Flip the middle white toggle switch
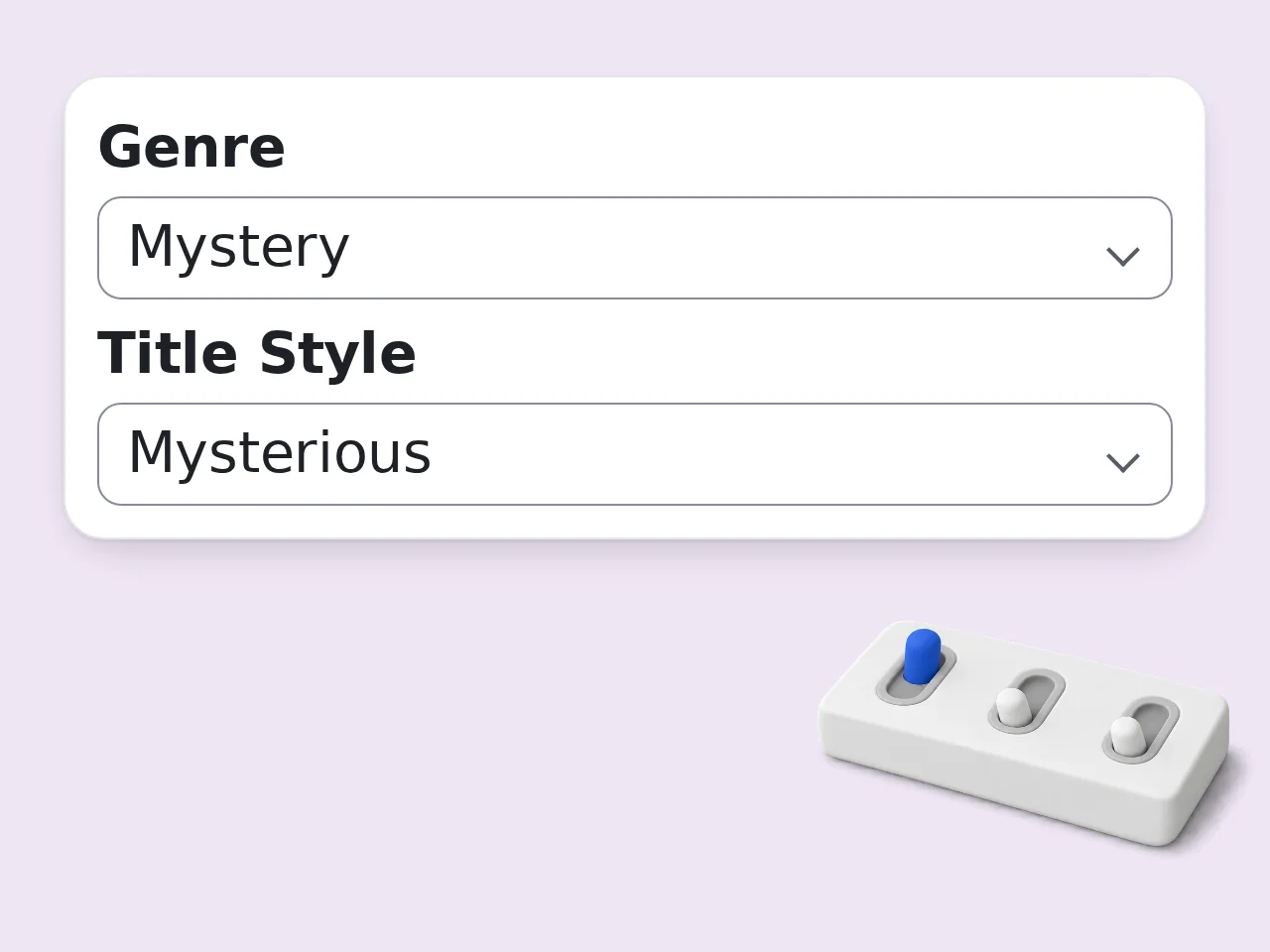Viewport: 1270px width, 952px height. click(1012, 706)
